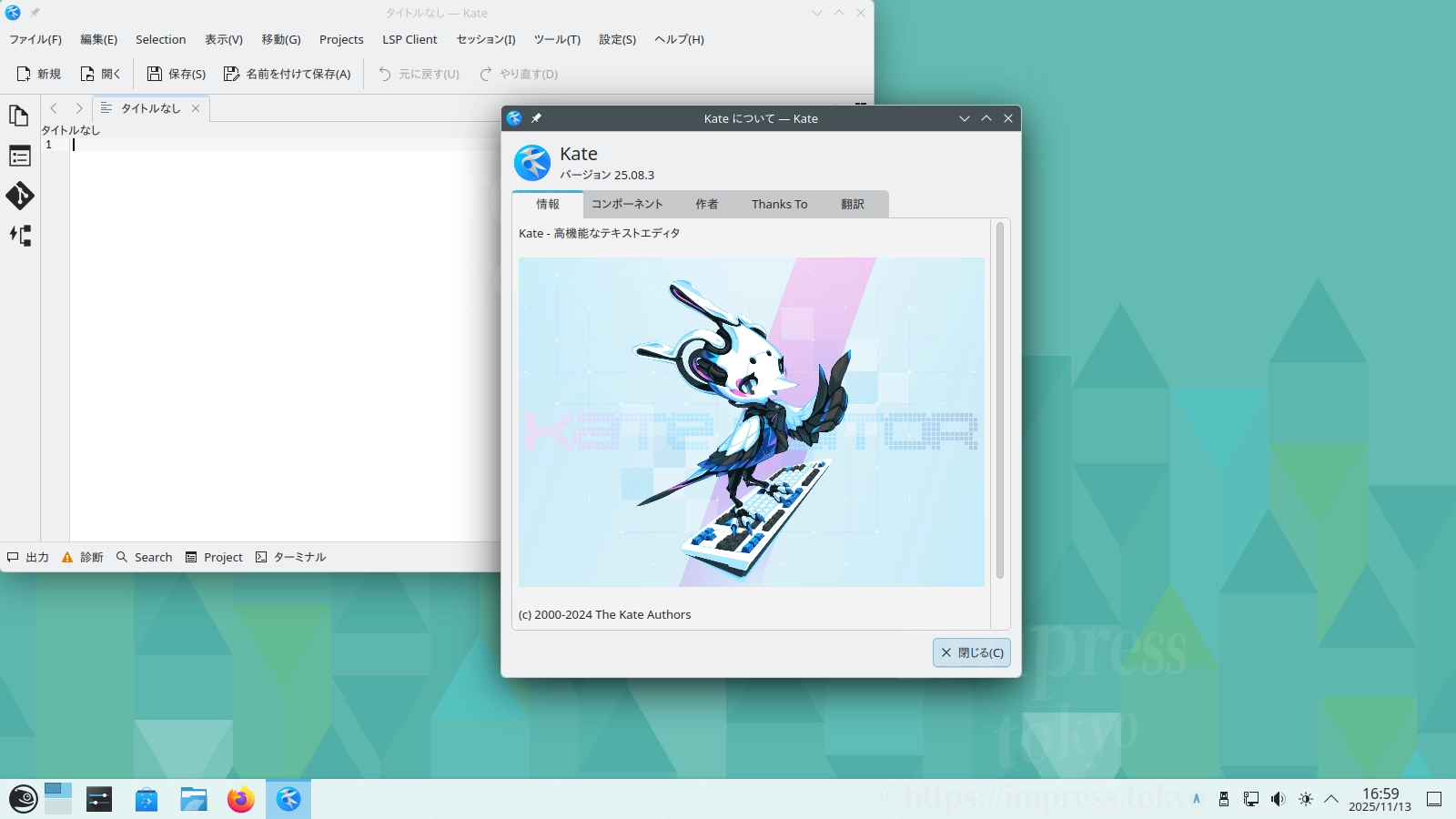The width and height of the screenshot is (1456, 819).
Task: Open the Projects tree sidebar icon
Action: [x=19, y=236]
